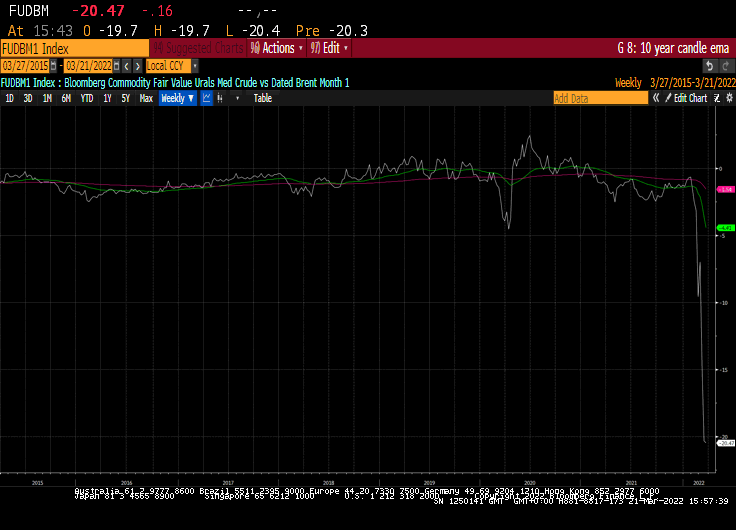
Task: Switch to Table view
Action: pos(262,98)
